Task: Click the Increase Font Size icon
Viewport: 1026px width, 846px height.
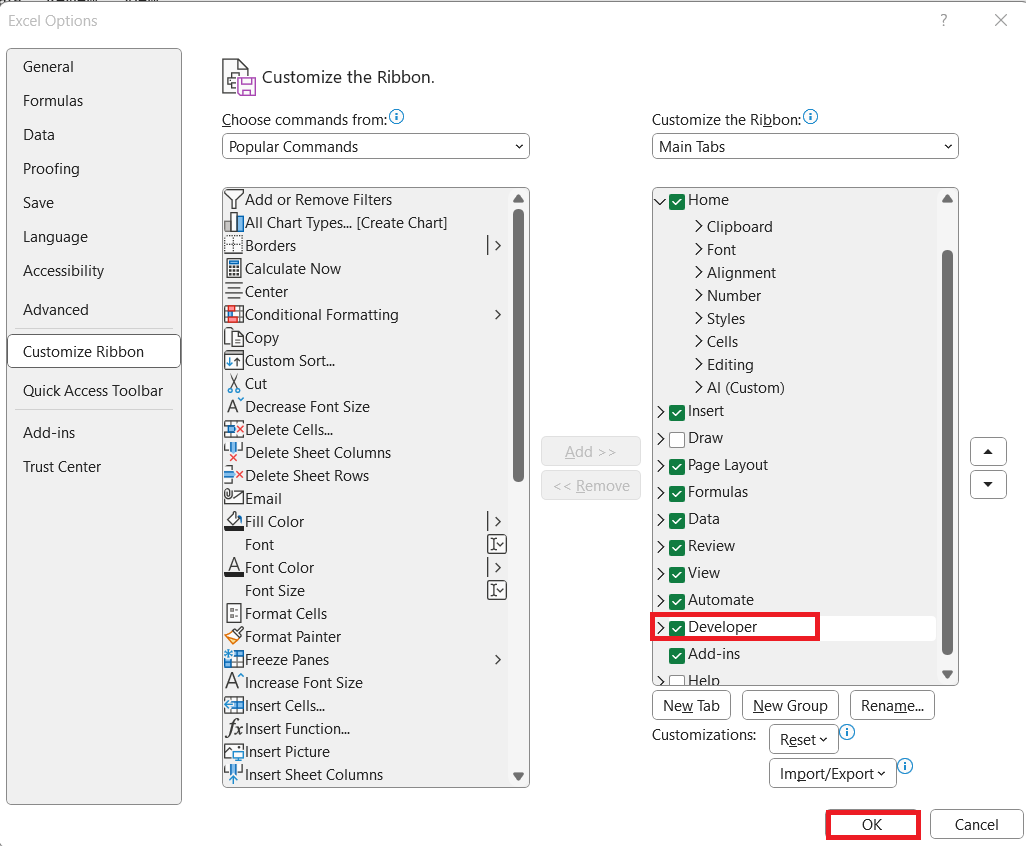Action: coord(235,682)
